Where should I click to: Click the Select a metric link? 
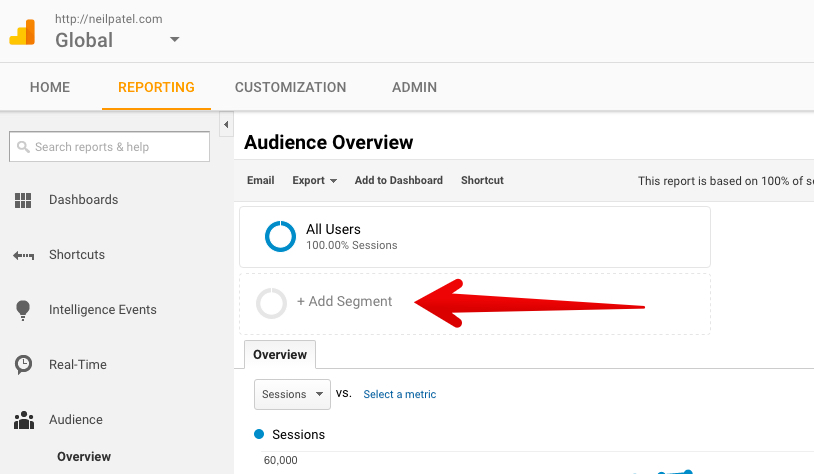(400, 394)
